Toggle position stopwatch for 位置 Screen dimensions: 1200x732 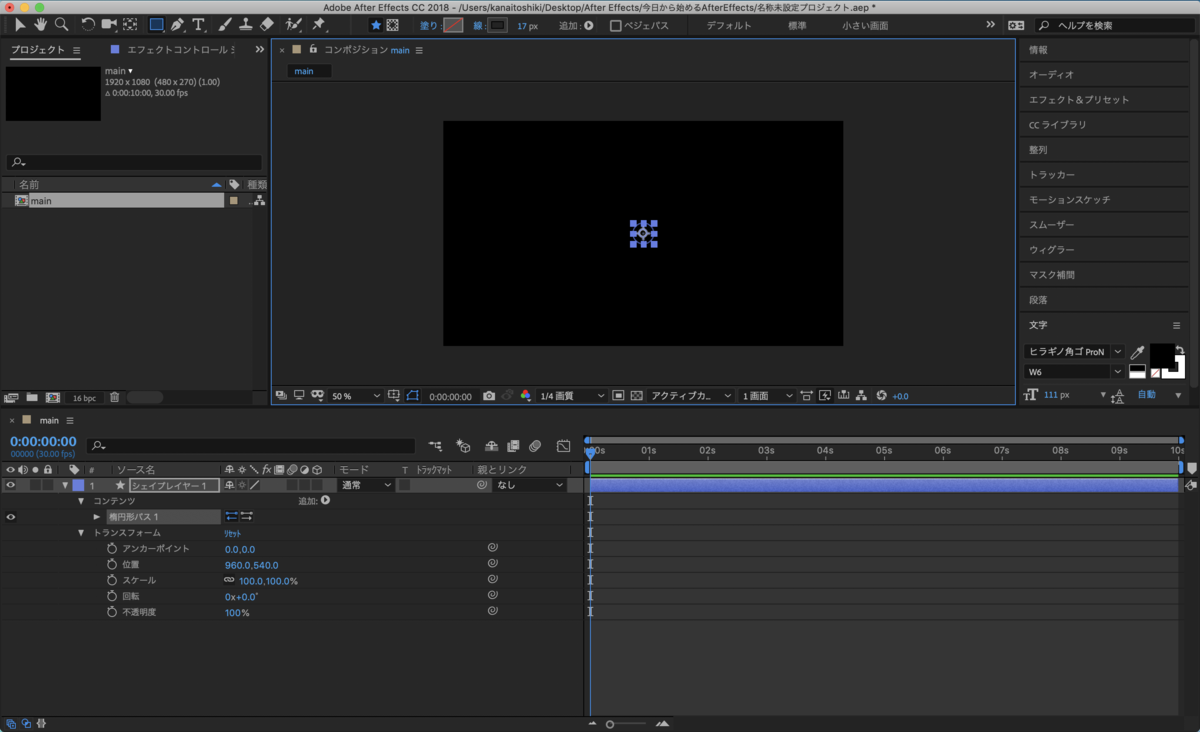[112, 565]
